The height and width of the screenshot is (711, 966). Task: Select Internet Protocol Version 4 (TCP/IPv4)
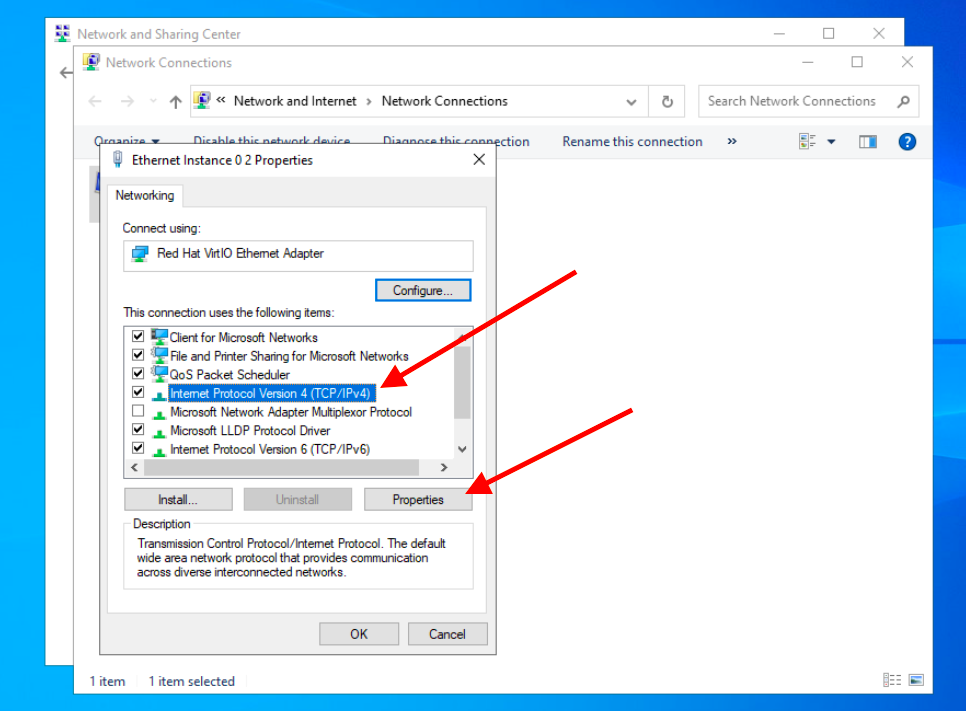coord(270,393)
